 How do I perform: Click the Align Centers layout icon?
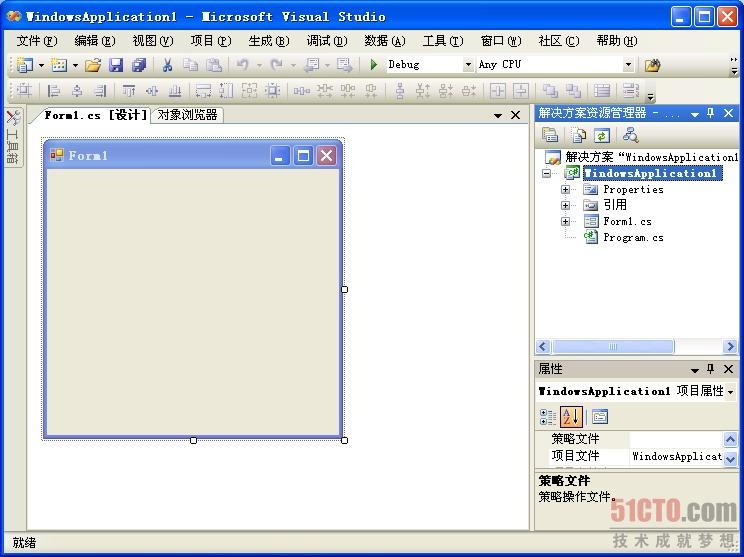point(77,90)
